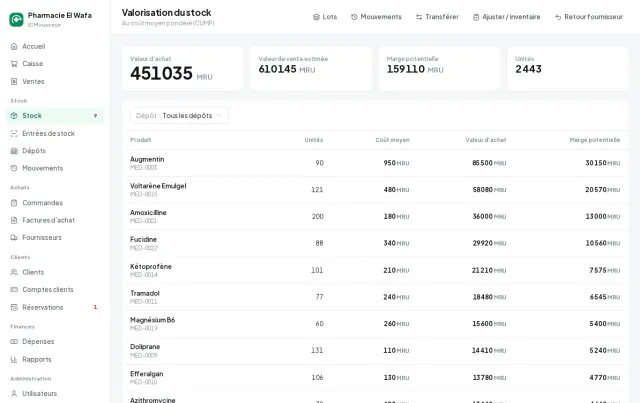This screenshot has height=403, width=640.
Task: Open Entrées de stock page
Action: click(55, 133)
